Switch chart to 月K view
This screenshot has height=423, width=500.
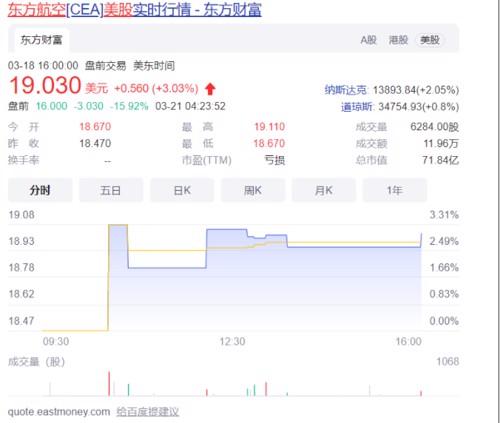pos(324,190)
